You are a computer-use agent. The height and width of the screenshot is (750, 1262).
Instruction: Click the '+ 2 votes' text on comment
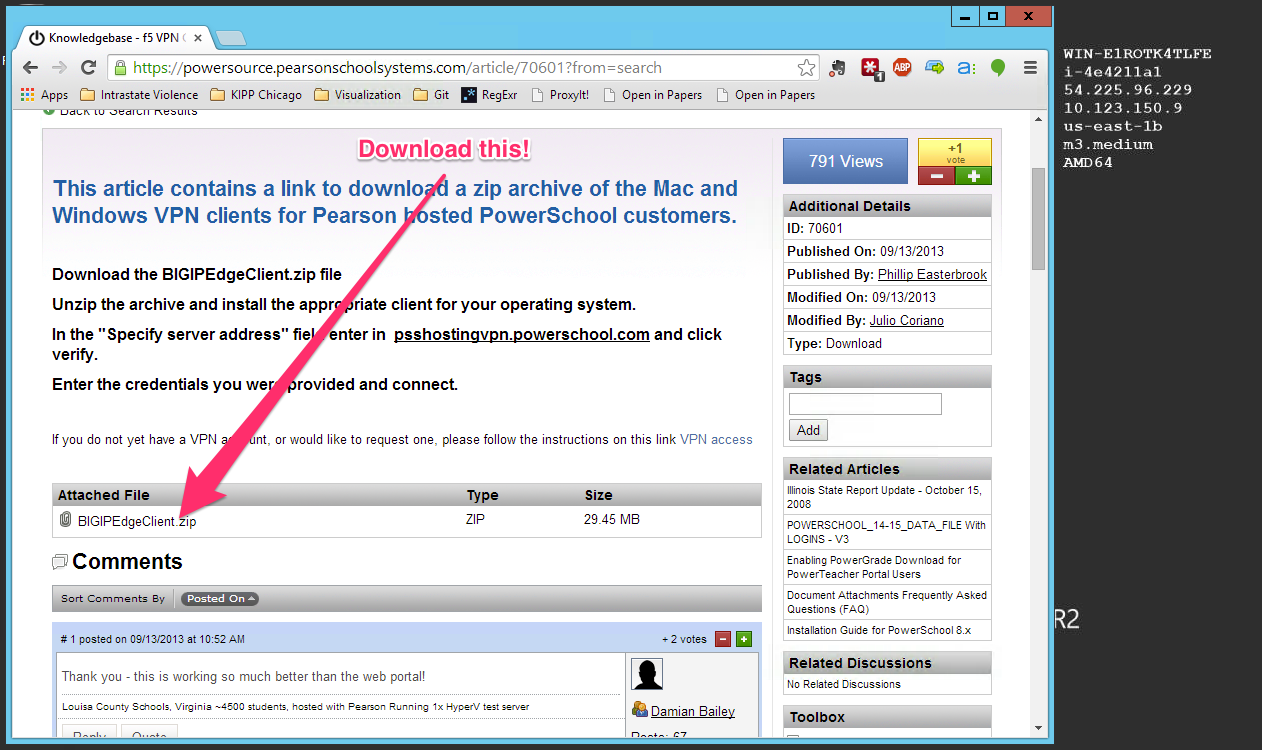point(684,639)
